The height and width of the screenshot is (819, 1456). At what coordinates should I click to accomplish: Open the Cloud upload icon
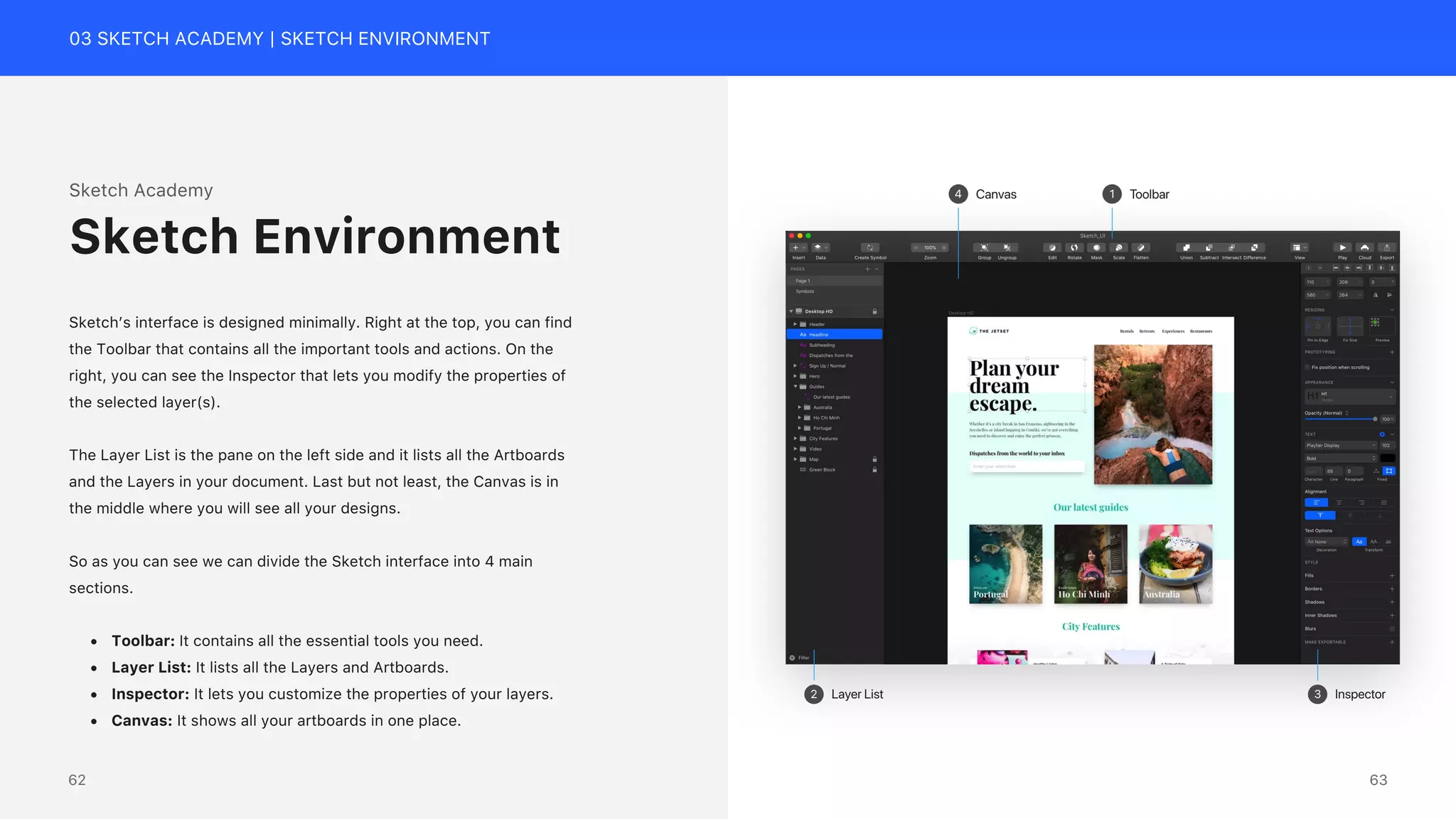(x=1364, y=248)
